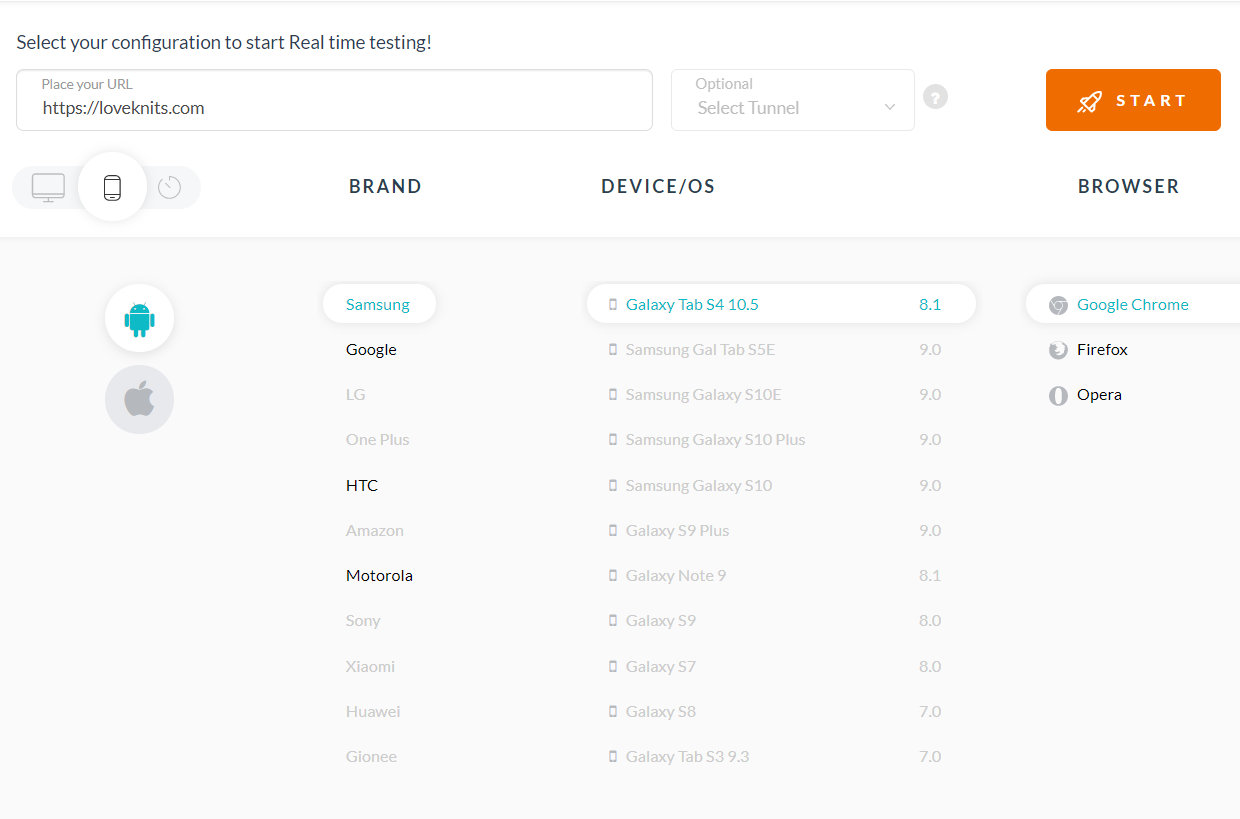This screenshot has width=1240, height=819.
Task: Switch to desktop testing mode icon
Action: (48, 187)
